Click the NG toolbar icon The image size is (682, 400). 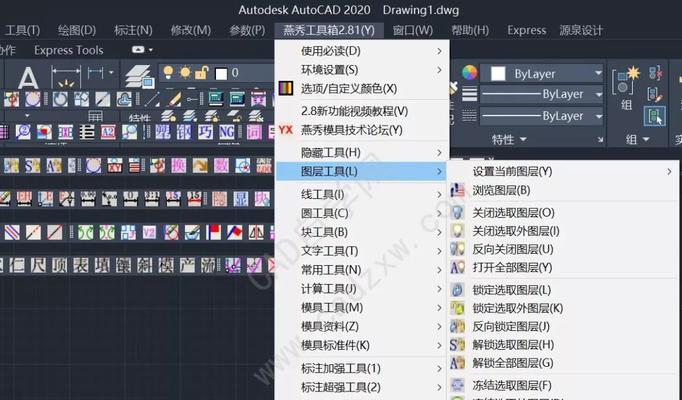point(227,132)
